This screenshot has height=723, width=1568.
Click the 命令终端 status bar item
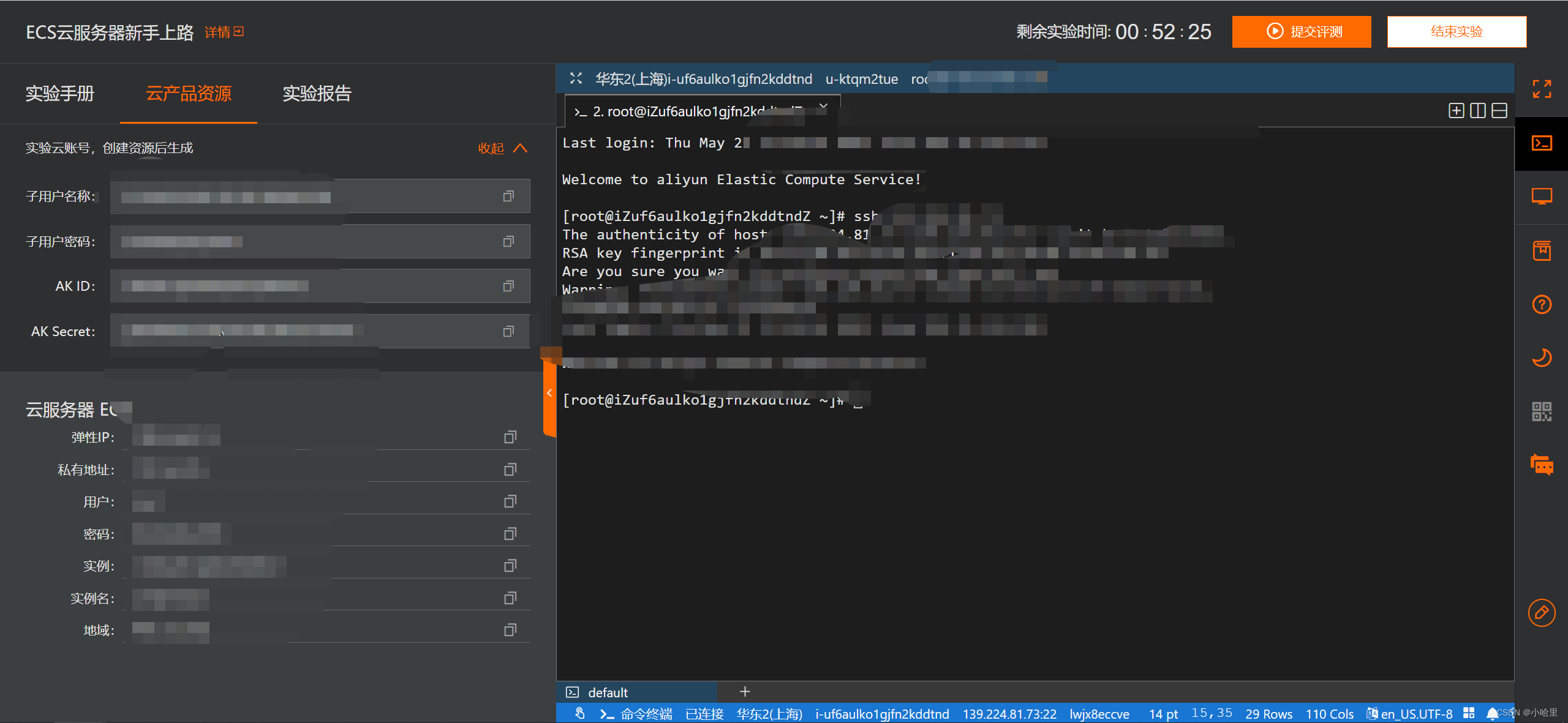point(636,714)
